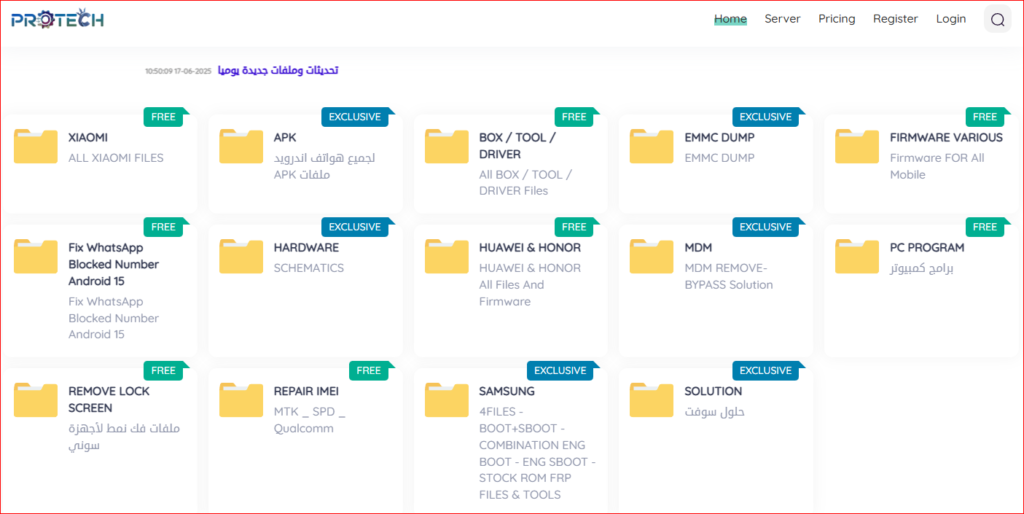Open the SOLUTION folder icon

(x=652, y=400)
